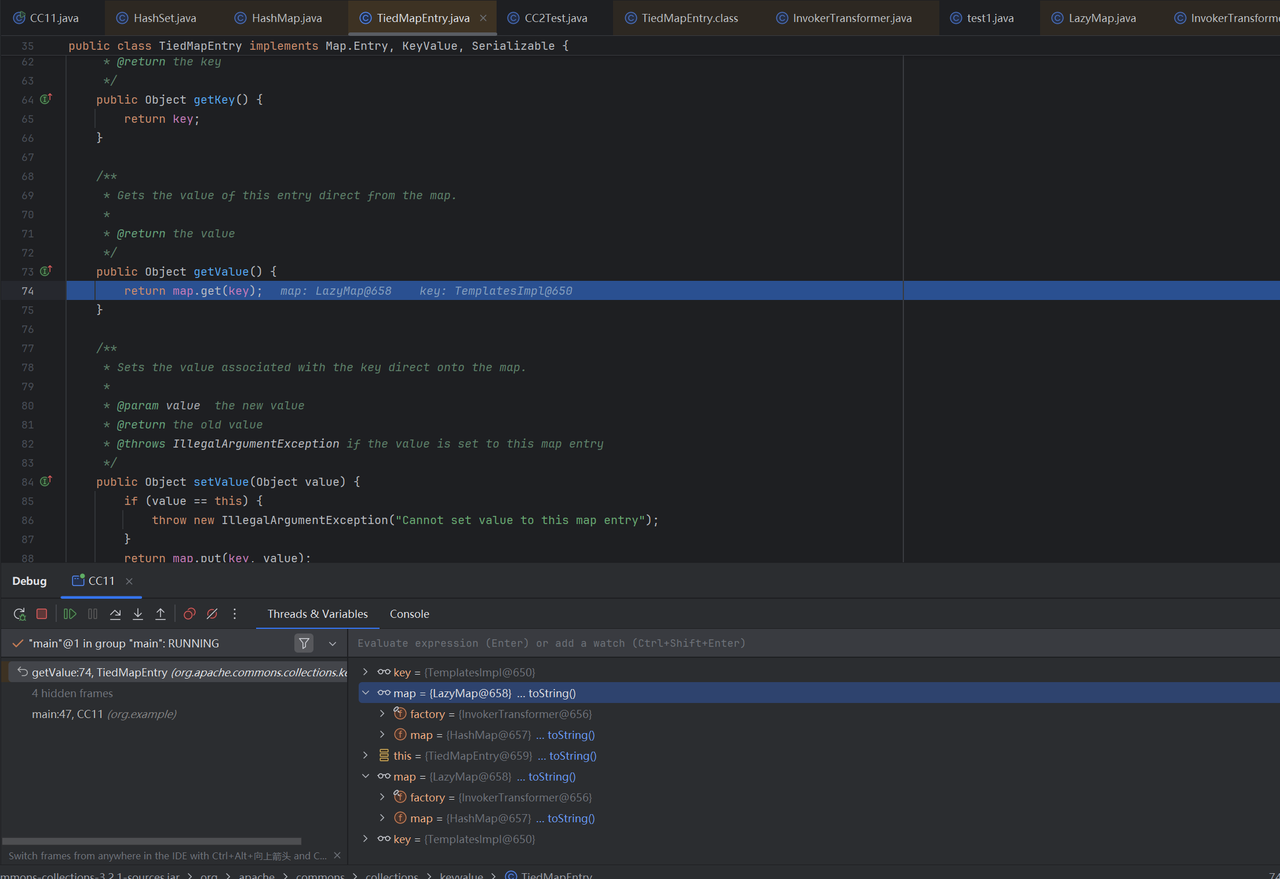Click the implements gutter icon at line 73
This screenshot has height=879, width=1280.
46,271
